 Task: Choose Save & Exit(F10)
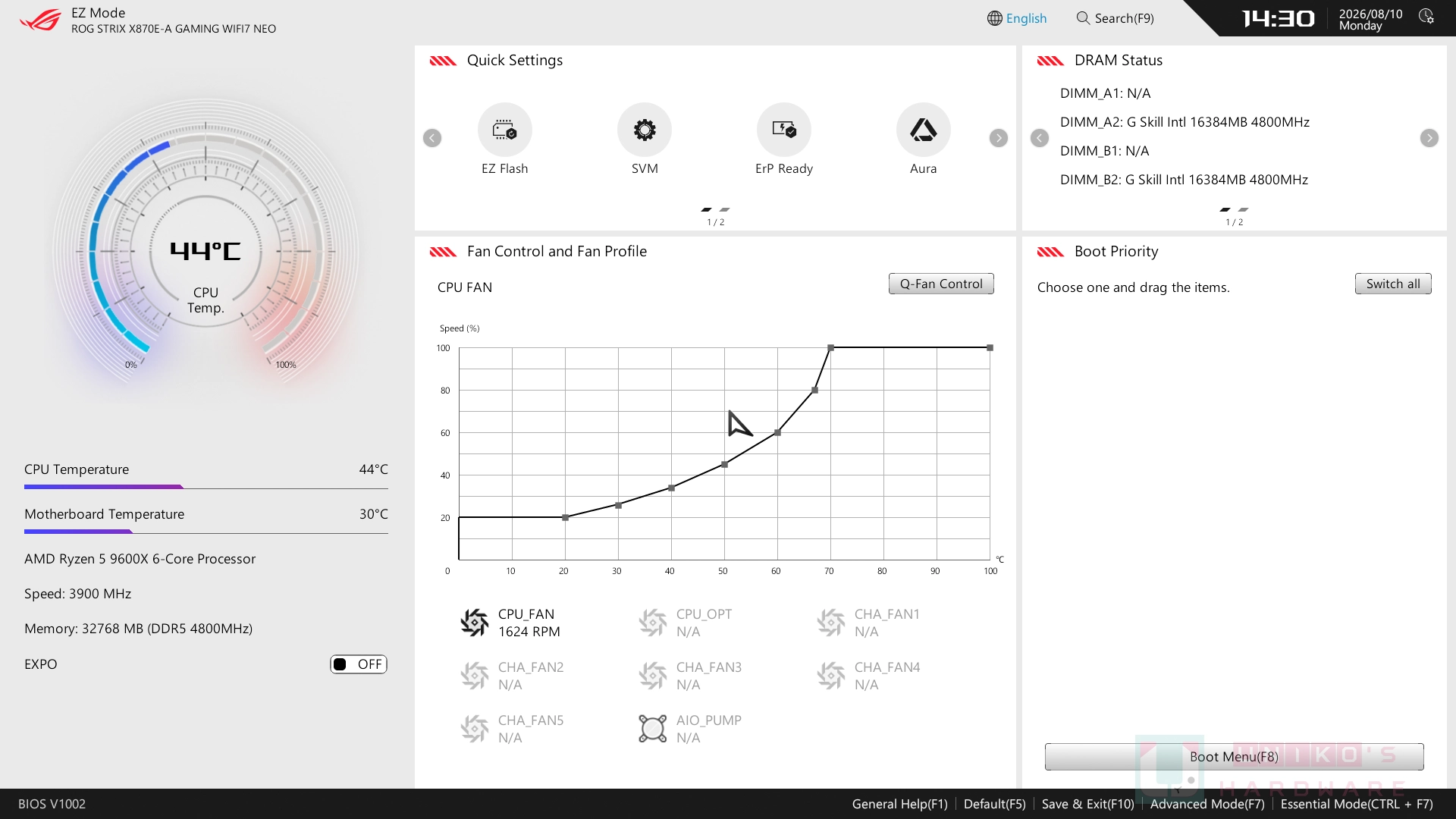point(1087,804)
